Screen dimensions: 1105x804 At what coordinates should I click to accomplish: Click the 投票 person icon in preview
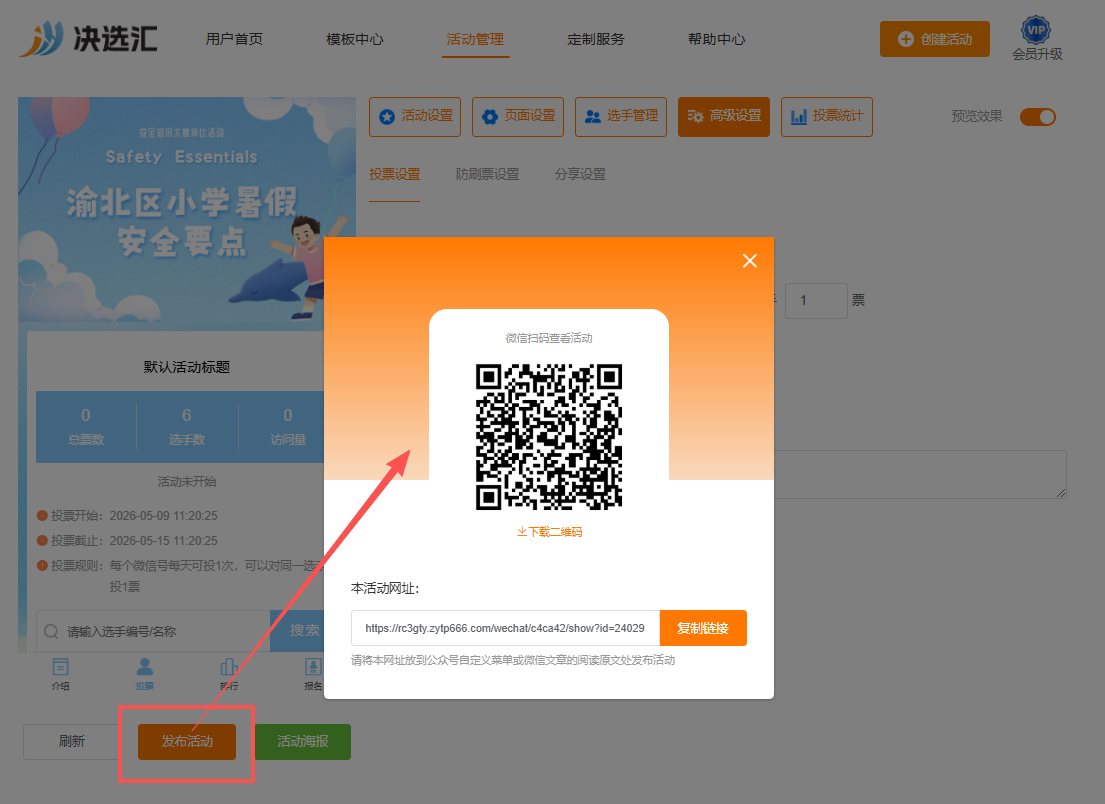(x=144, y=674)
